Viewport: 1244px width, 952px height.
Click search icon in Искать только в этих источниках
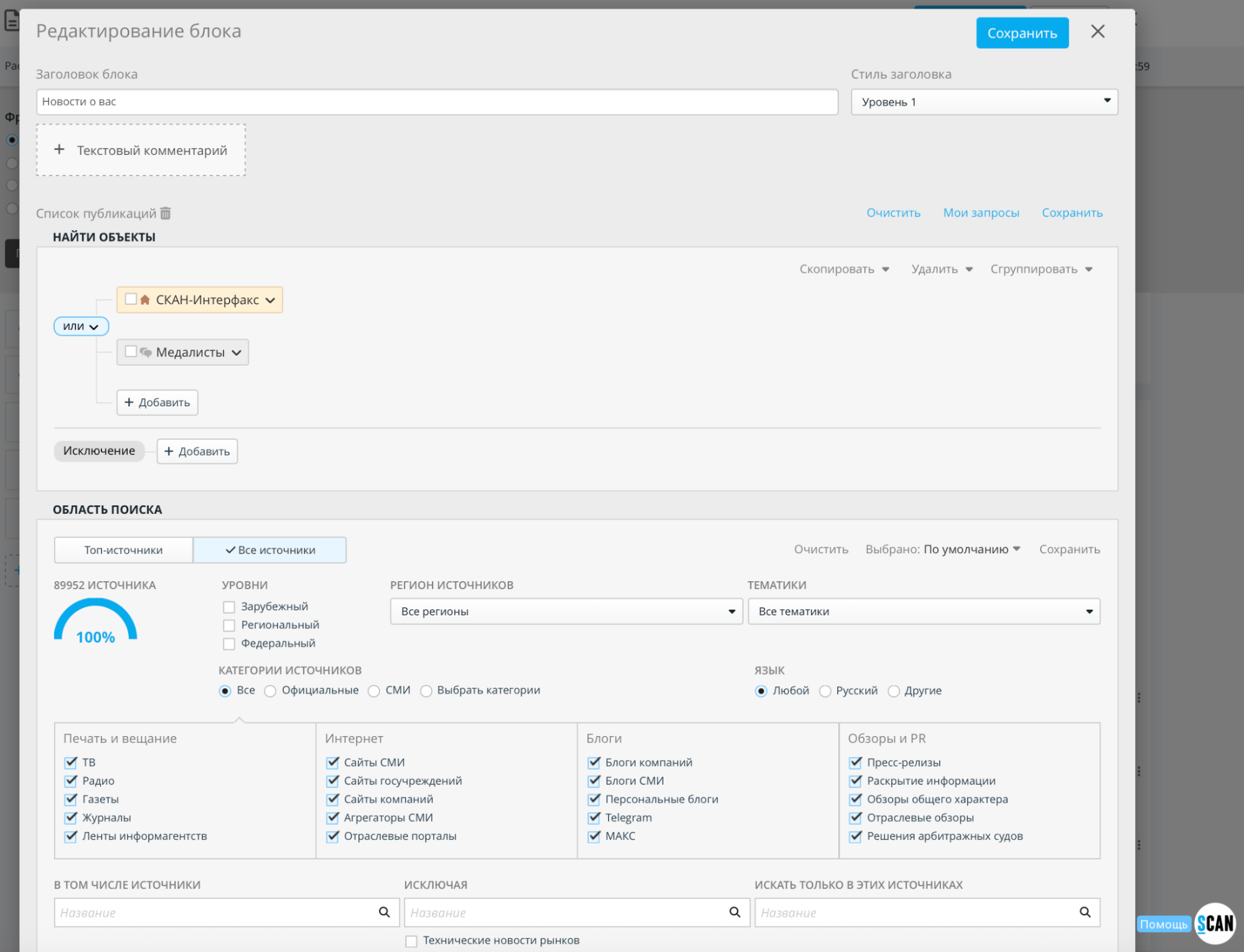1085,912
